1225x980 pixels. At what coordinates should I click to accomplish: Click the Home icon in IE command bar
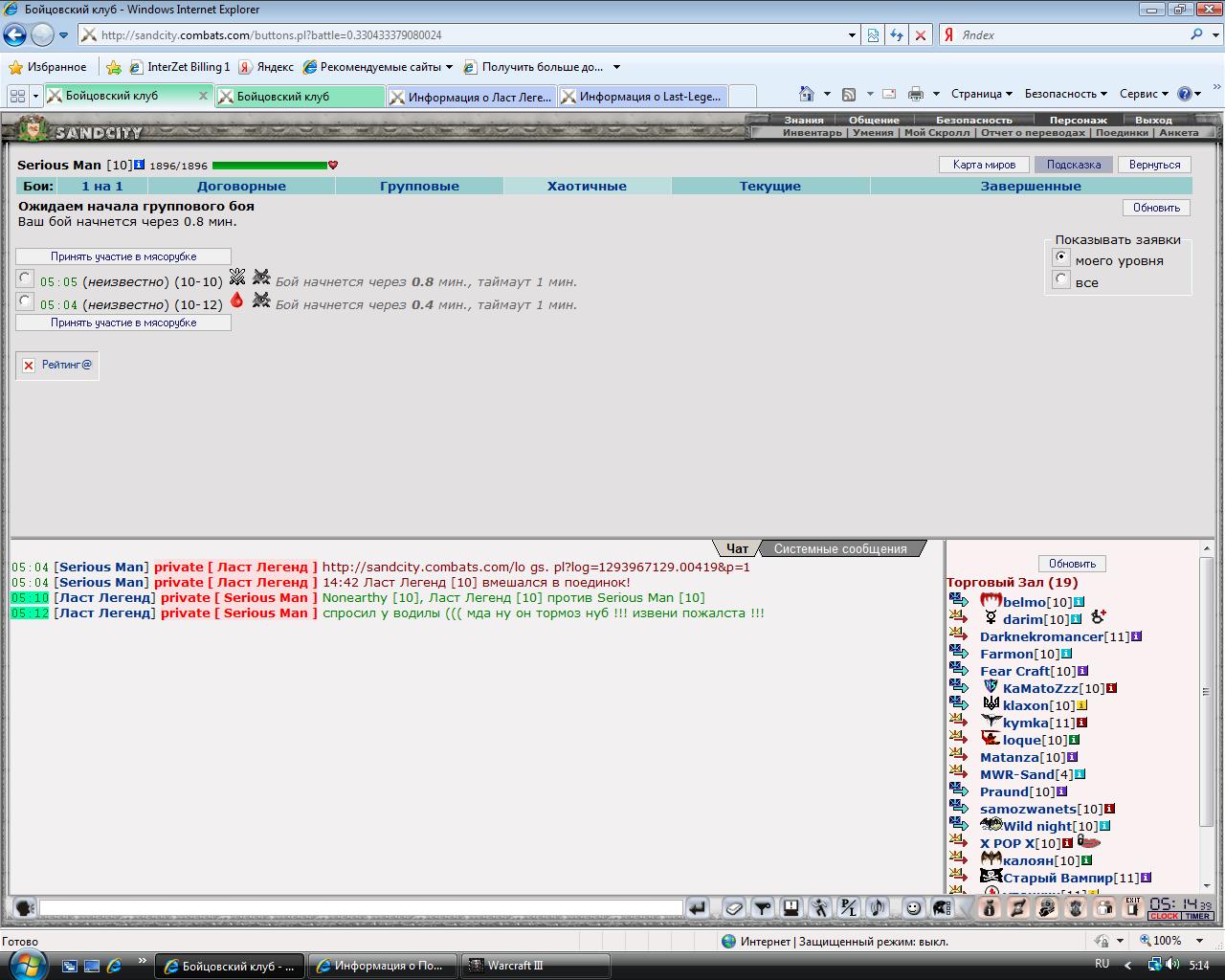click(x=807, y=94)
